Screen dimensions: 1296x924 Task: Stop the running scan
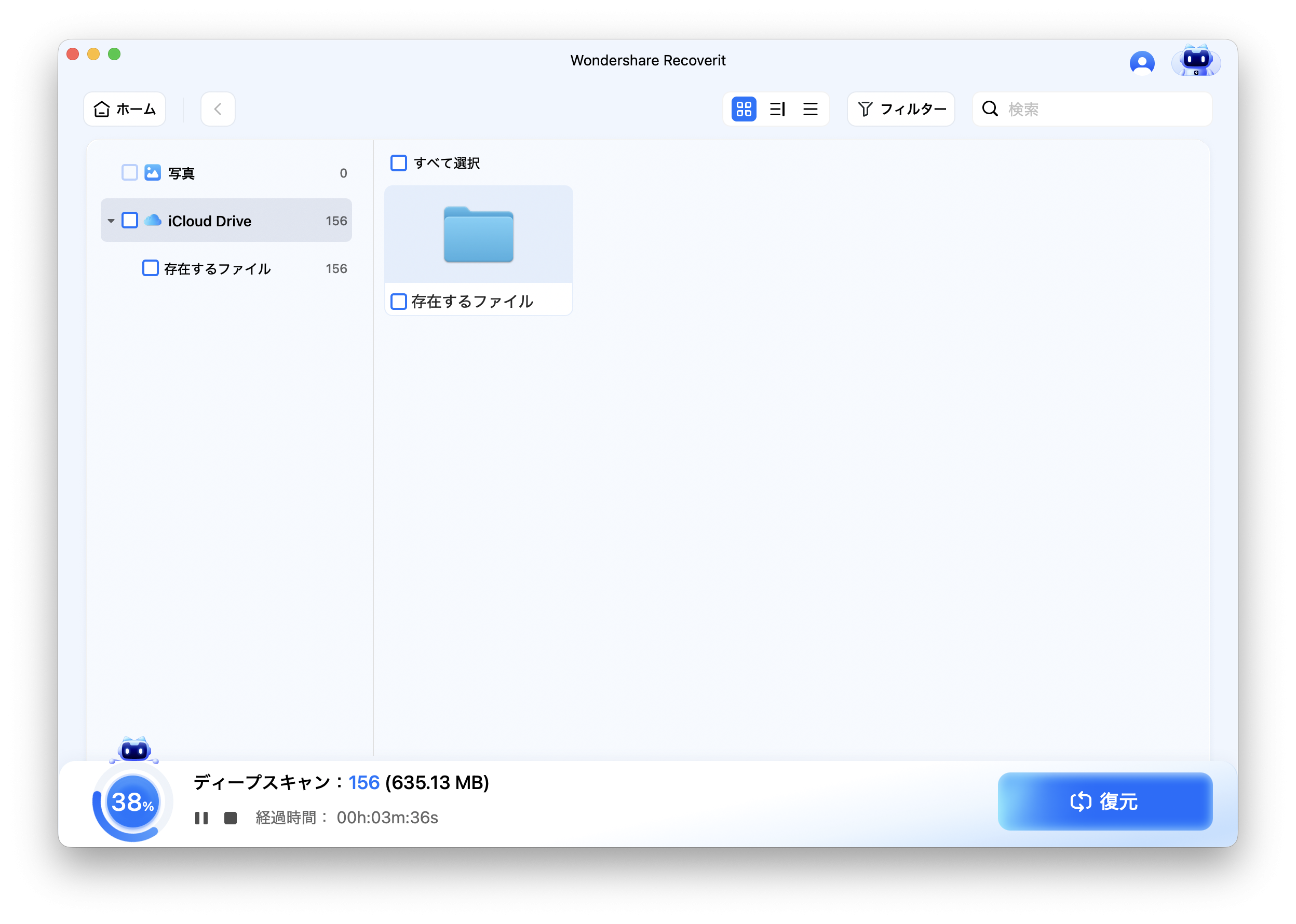point(230,818)
